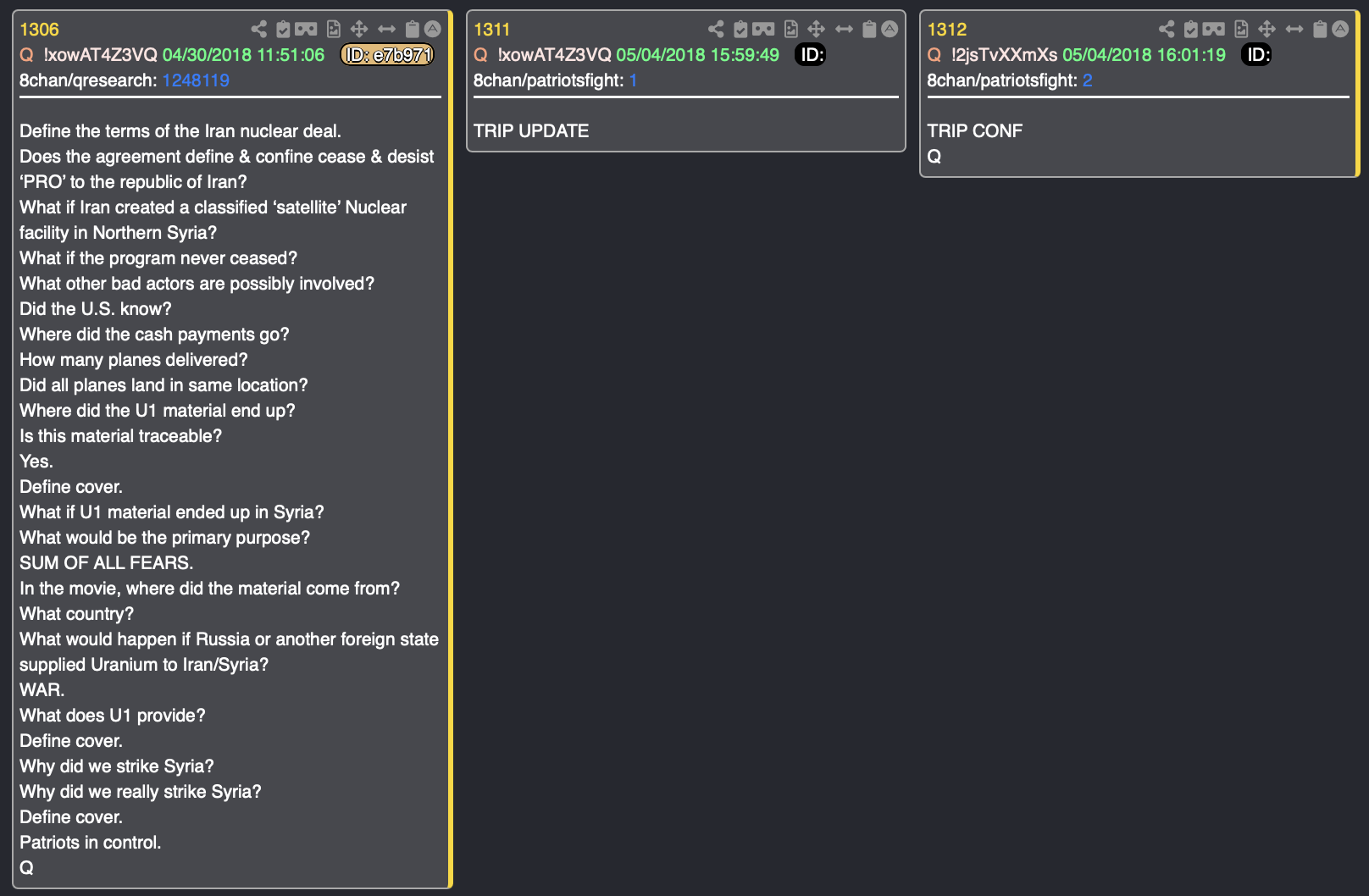
Task: Click the Q signature ending post 1306
Action: 27,868
